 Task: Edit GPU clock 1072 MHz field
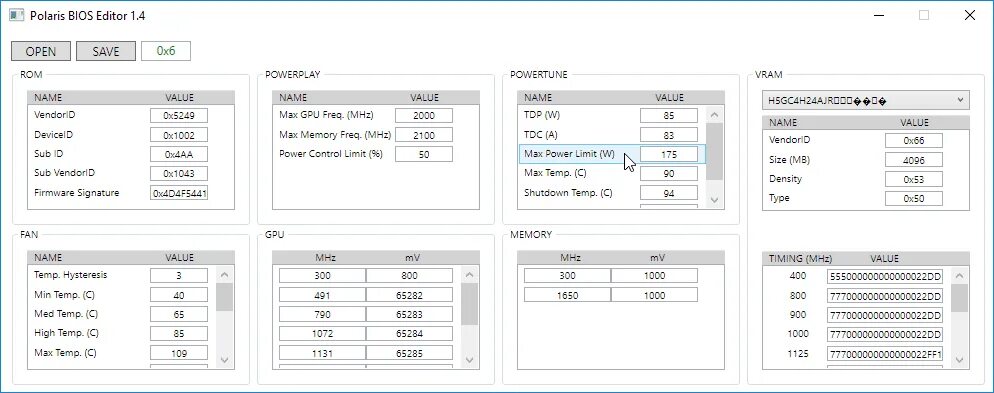point(322,333)
